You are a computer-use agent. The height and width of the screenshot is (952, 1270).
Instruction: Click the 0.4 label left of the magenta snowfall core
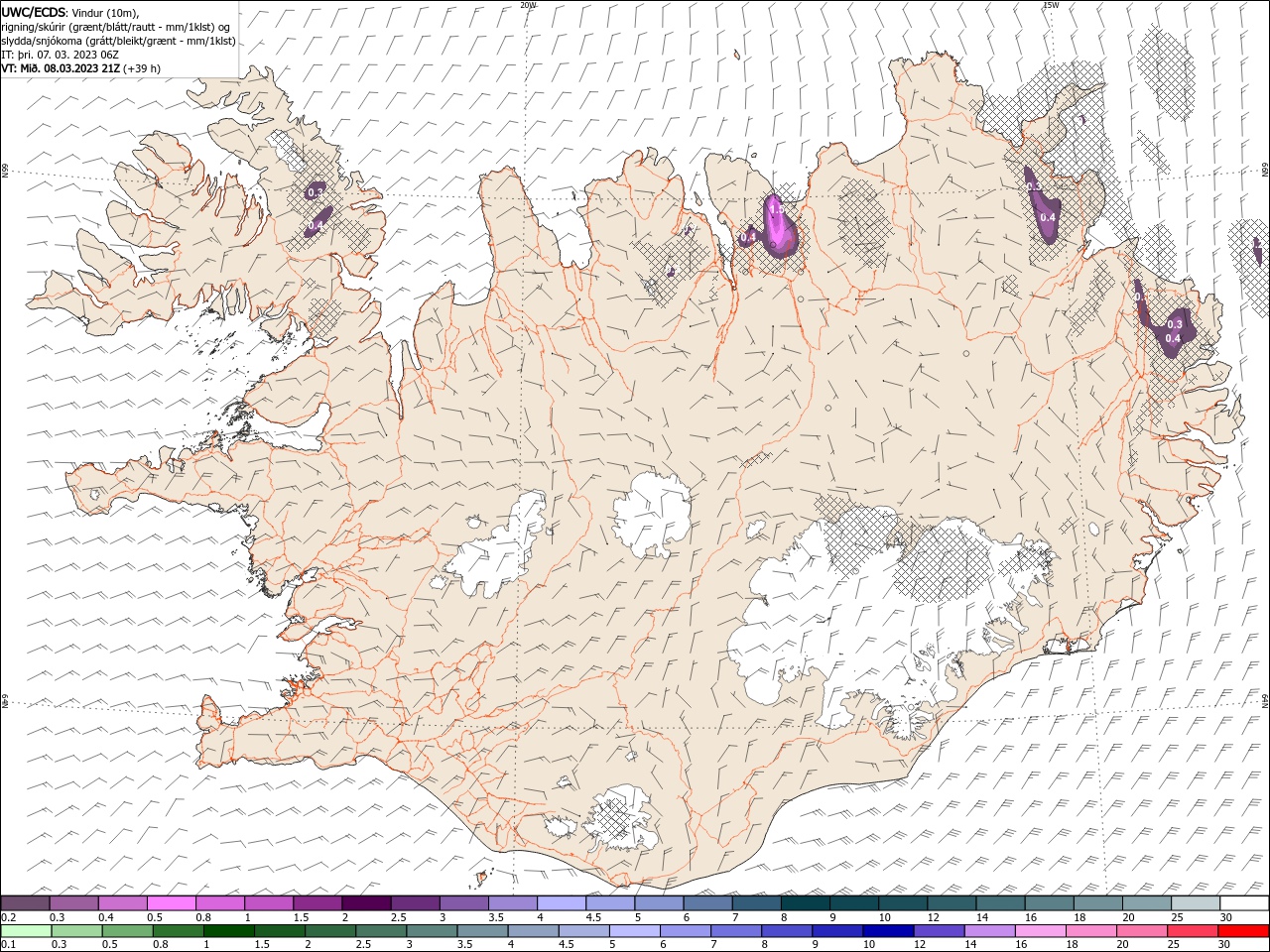(748, 238)
